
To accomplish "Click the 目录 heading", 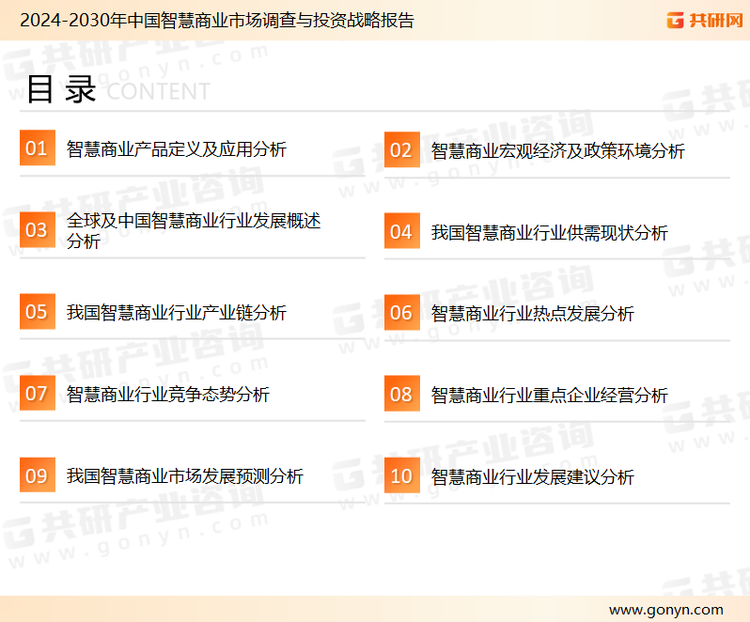I will 61,89.
